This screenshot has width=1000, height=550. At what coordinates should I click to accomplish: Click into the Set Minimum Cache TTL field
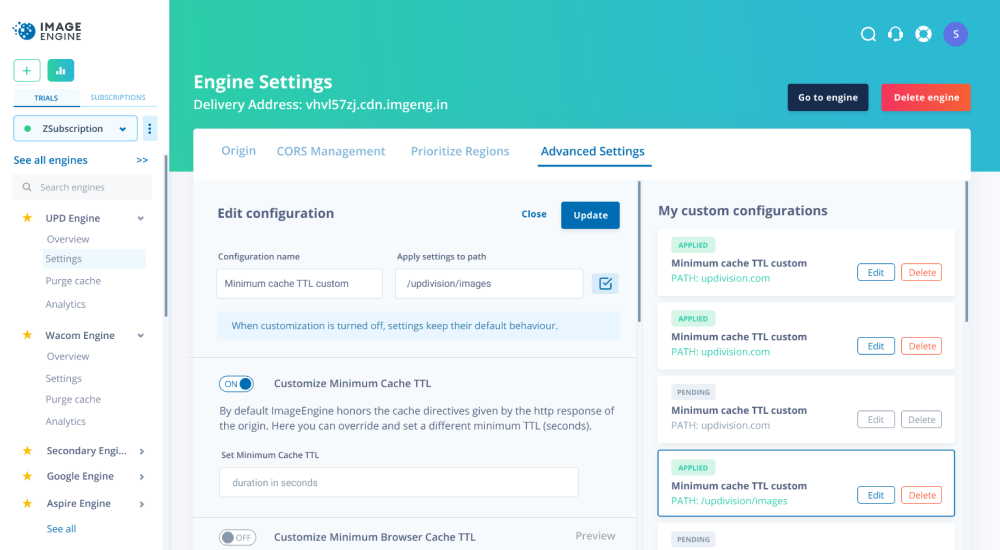(399, 482)
